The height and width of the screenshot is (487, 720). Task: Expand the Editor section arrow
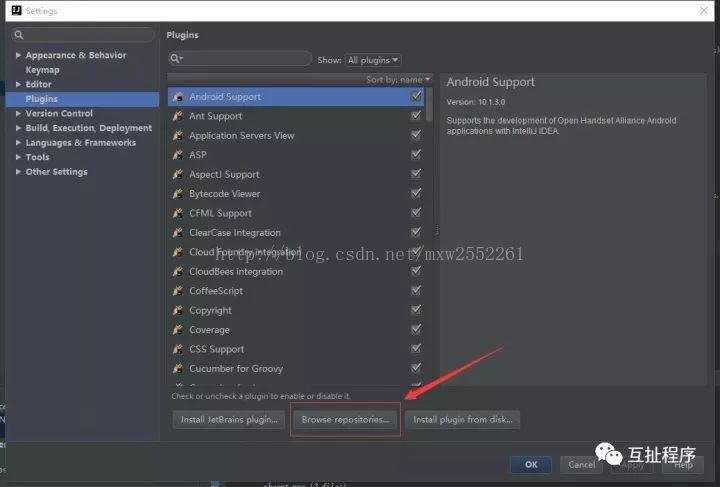click(18, 84)
